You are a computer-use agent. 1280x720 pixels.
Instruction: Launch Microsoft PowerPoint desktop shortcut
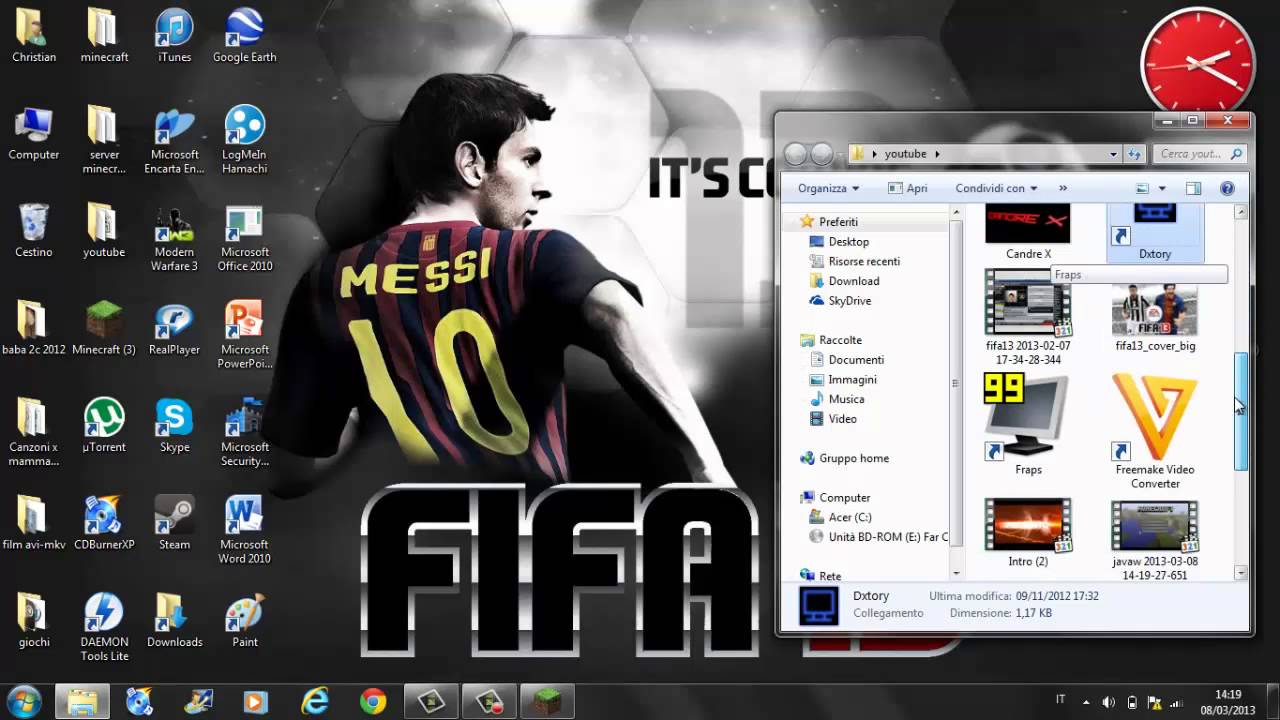point(244,334)
